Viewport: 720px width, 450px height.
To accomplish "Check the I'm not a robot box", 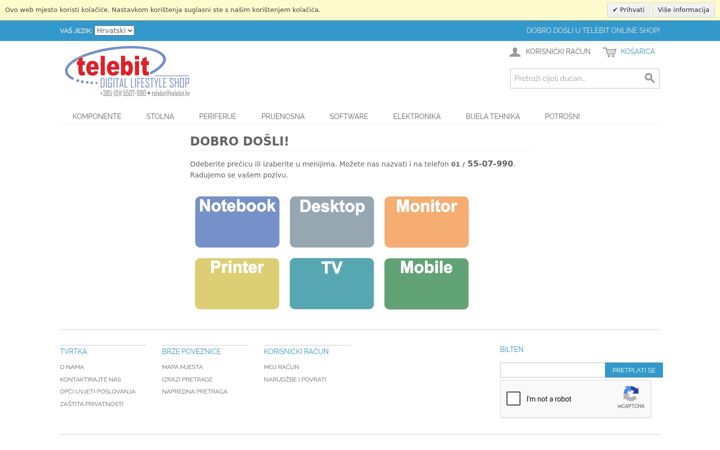I will pos(513,398).
